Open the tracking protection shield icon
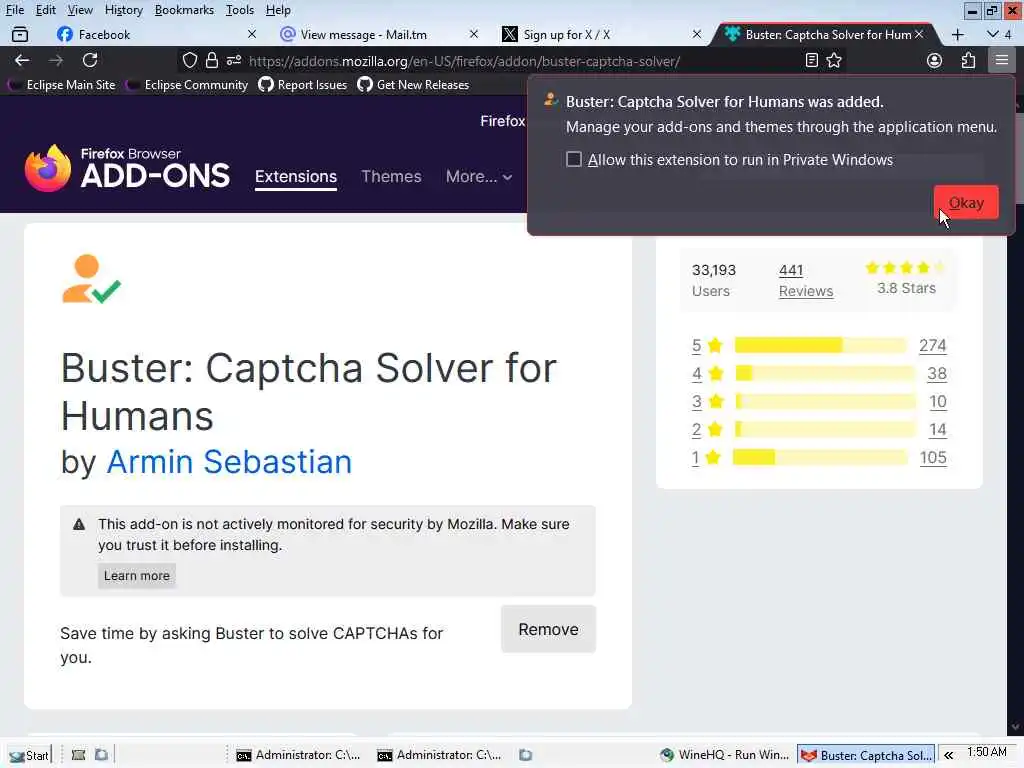The height and width of the screenshot is (768, 1024). [x=189, y=61]
